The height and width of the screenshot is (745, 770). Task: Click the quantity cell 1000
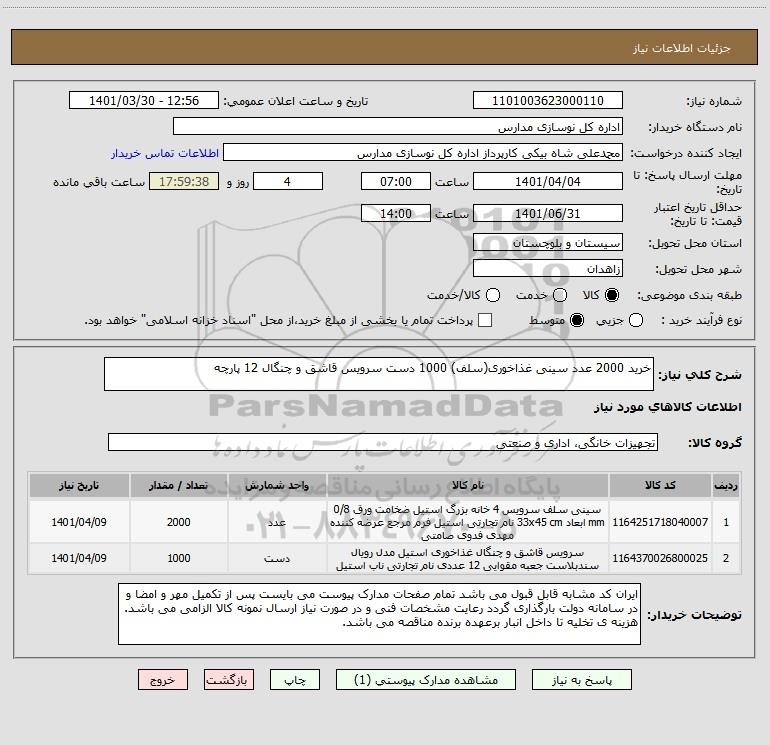click(x=178, y=558)
